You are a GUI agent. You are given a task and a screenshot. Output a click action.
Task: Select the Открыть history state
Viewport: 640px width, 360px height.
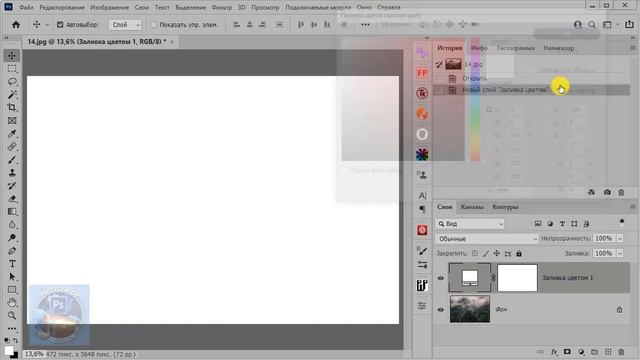pyautogui.click(x=533, y=78)
